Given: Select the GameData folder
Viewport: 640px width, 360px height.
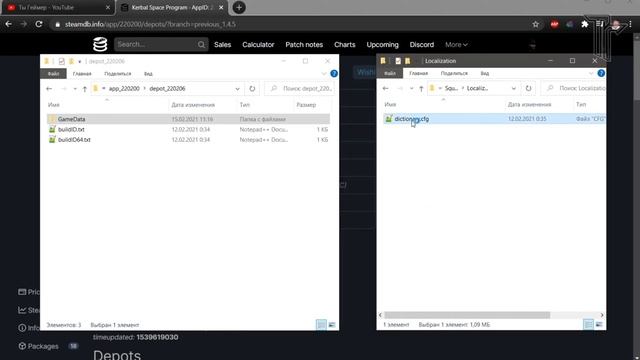Looking at the screenshot, I should click(x=188, y=119).
